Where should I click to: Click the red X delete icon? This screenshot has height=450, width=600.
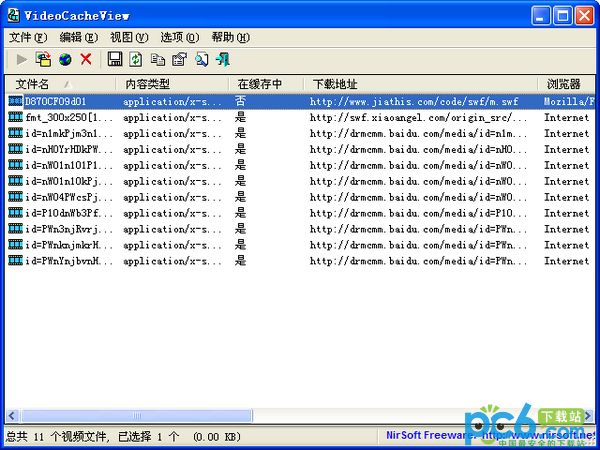[86, 59]
